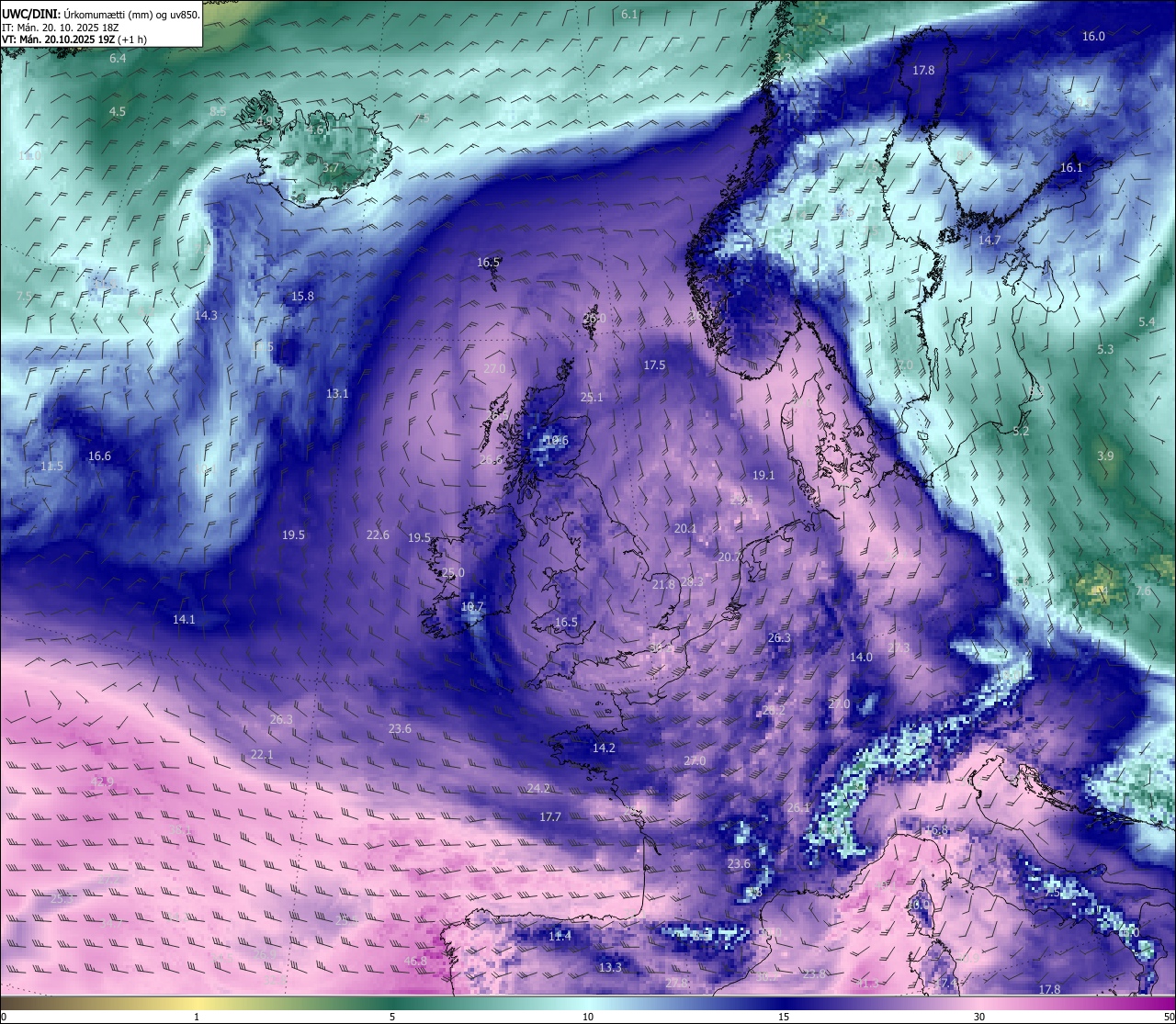Click the 22.1 value label

[262, 755]
